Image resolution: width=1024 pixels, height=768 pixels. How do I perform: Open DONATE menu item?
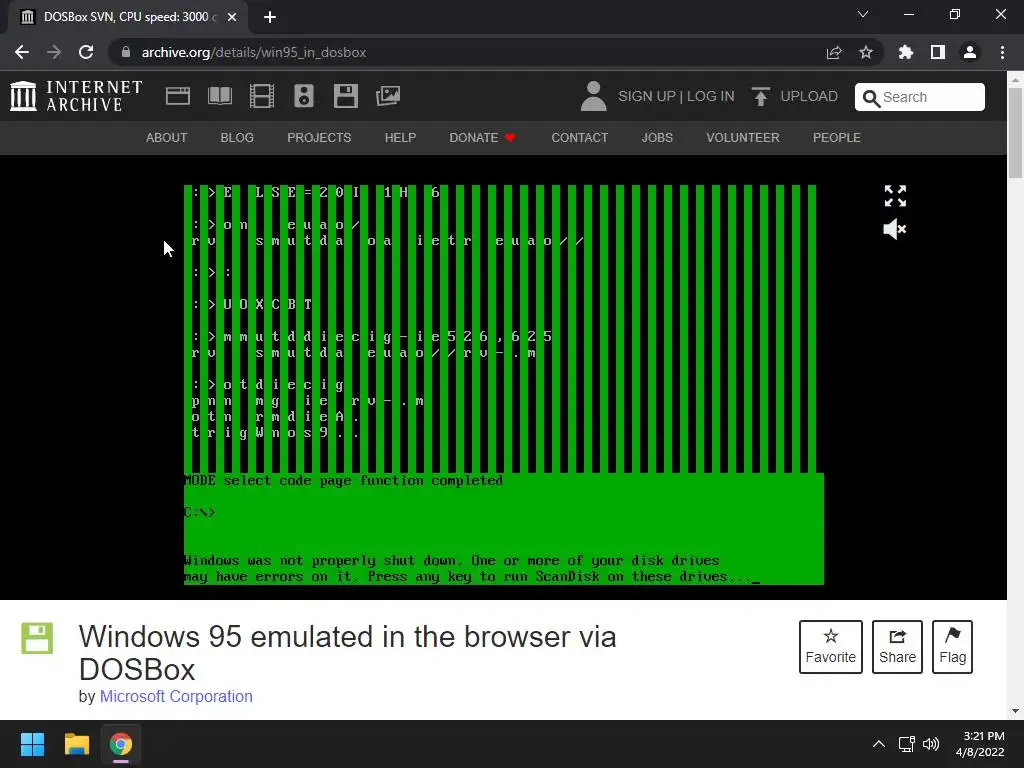coord(482,138)
